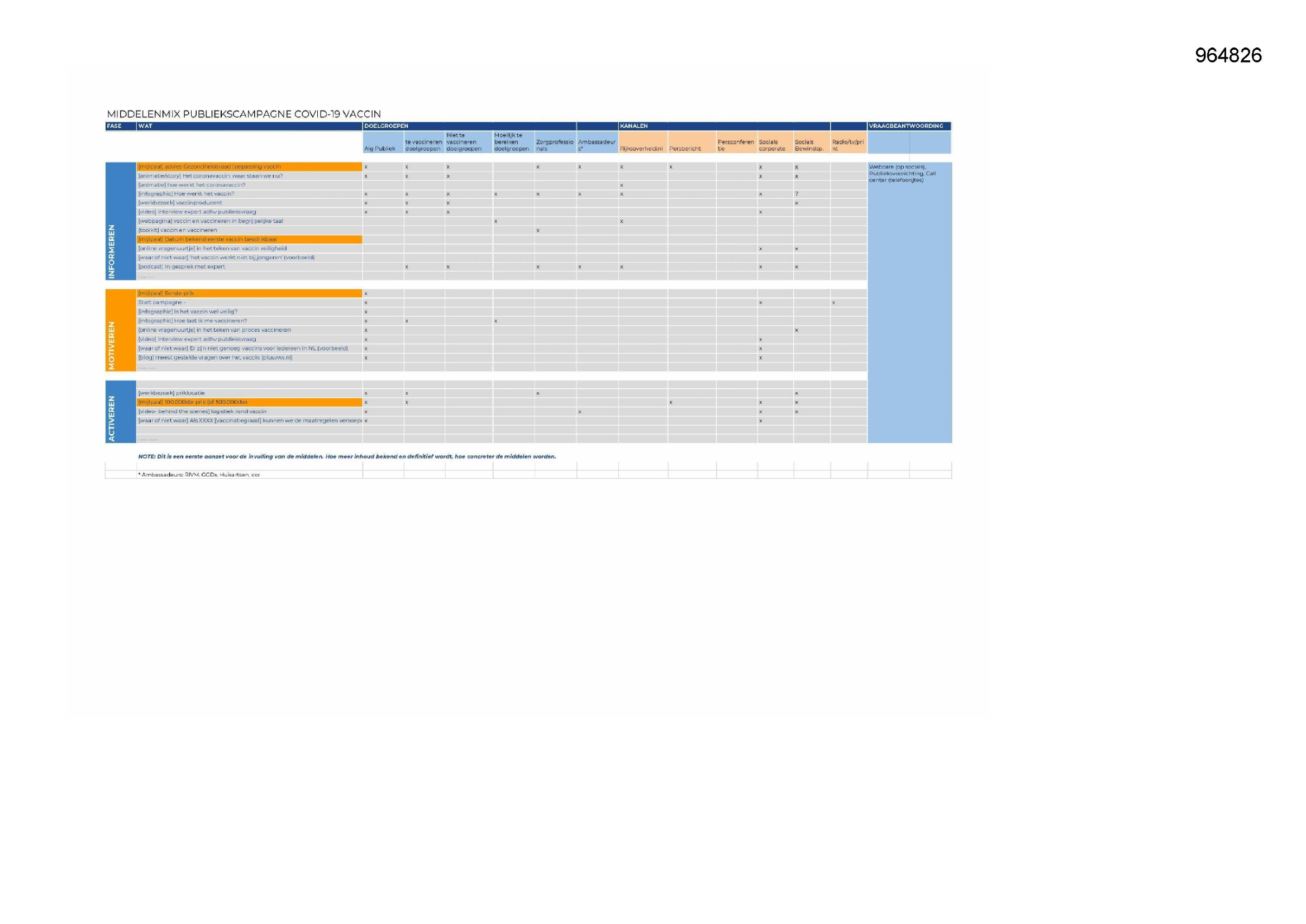
Task: Select the 'VRAAGBEANTWOORDING' header
Action: (909, 126)
